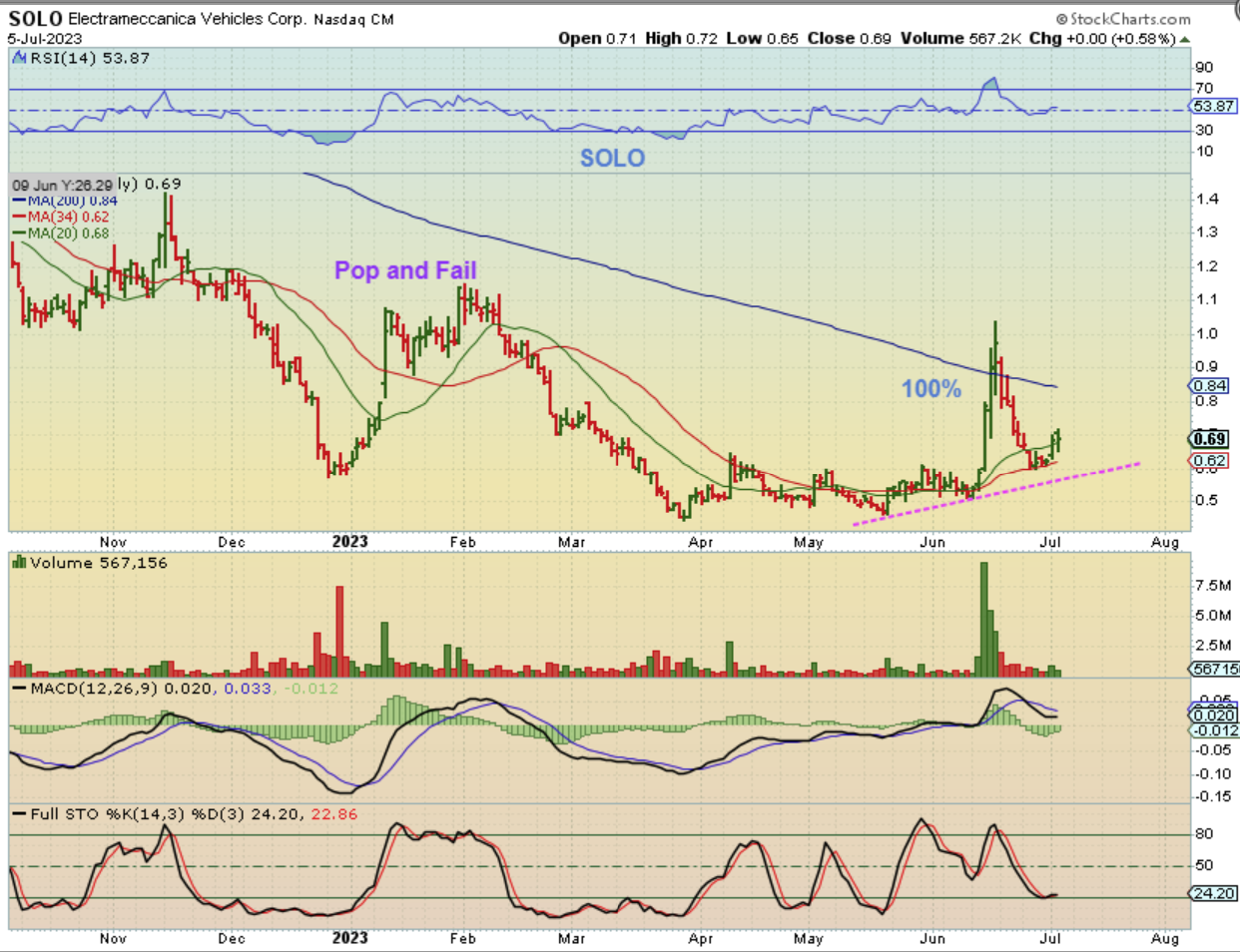
Task: Click the 567156 volume value tag
Action: (1215, 670)
